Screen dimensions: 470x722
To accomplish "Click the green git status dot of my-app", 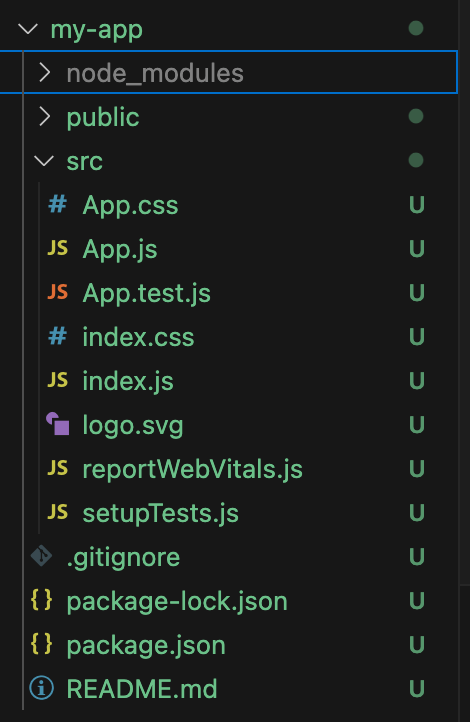I will 416,29.
